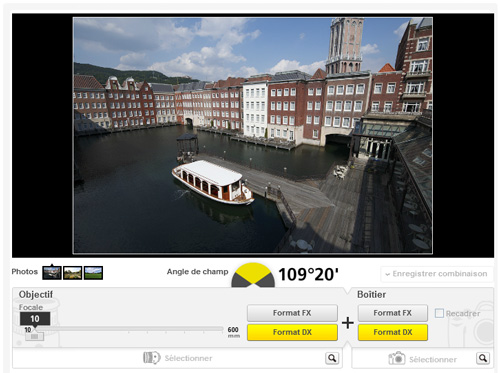This screenshot has height=373, width=500.
Task: Click the plus sign between format buttons
Action: 348,323
